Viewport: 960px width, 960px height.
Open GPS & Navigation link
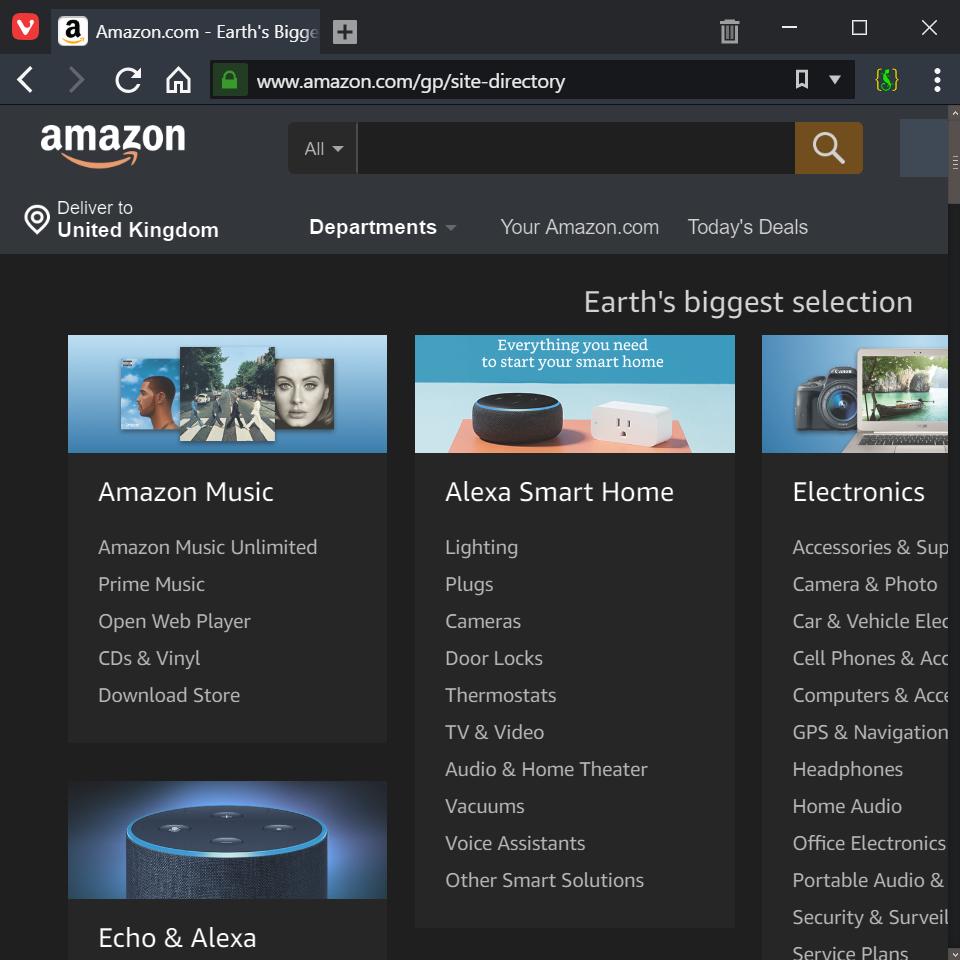pyautogui.click(x=870, y=732)
